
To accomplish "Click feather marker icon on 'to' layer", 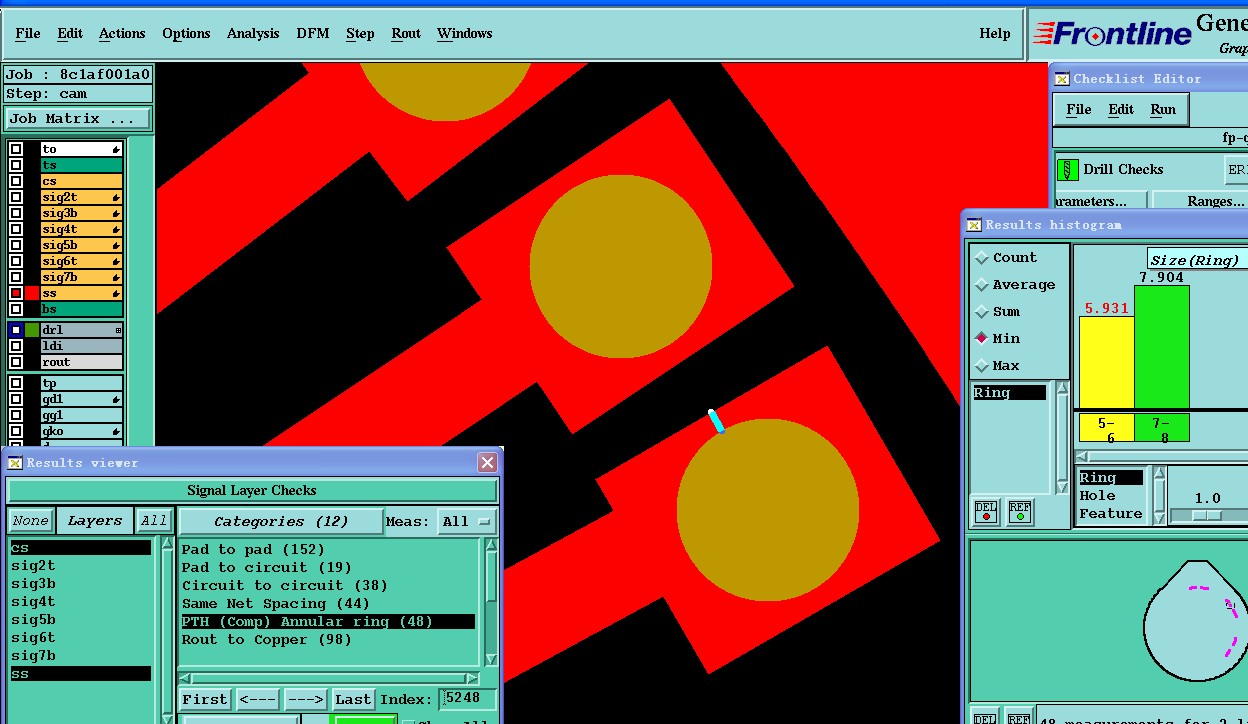I will point(116,149).
